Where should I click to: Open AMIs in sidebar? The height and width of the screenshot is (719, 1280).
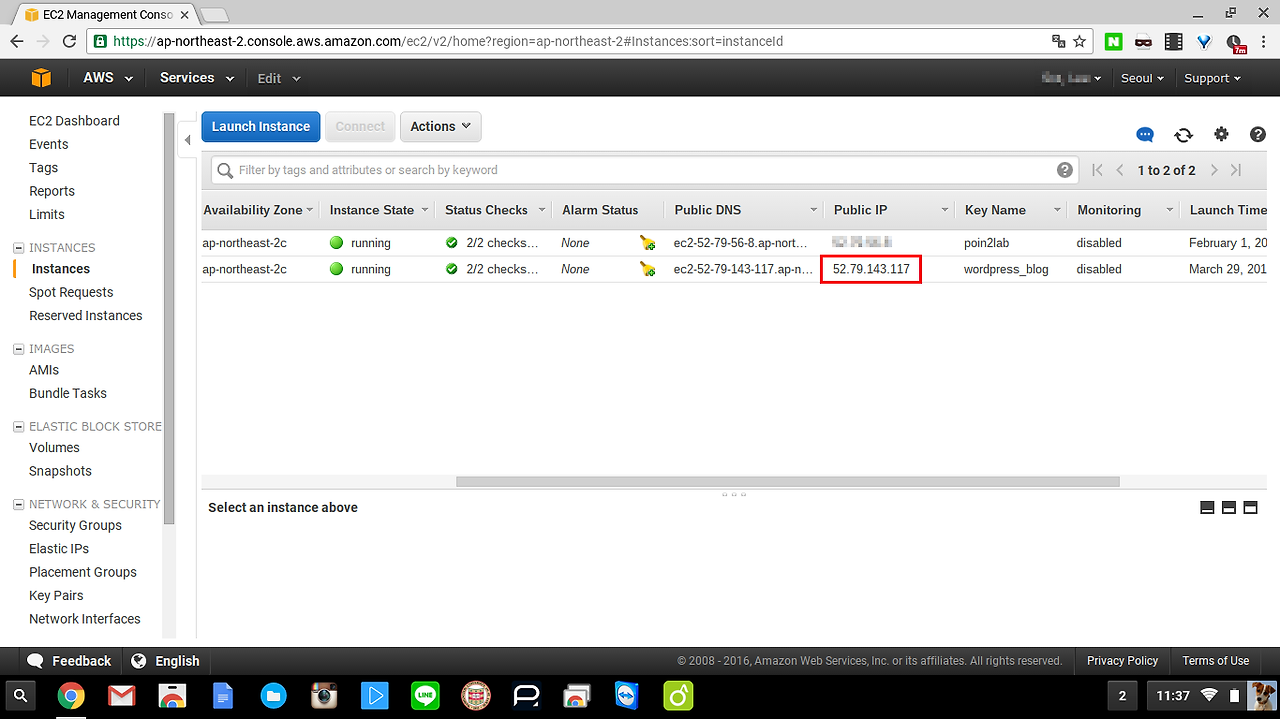[44, 370]
